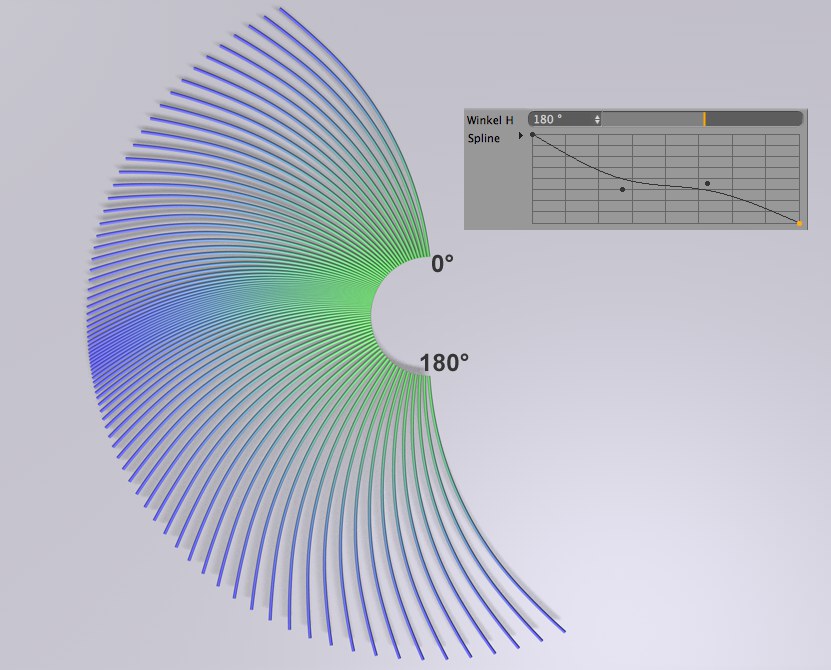Screen dimensions: 831x670
Task: Click the orange marker on Winkel H slider
Action: click(x=704, y=119)
